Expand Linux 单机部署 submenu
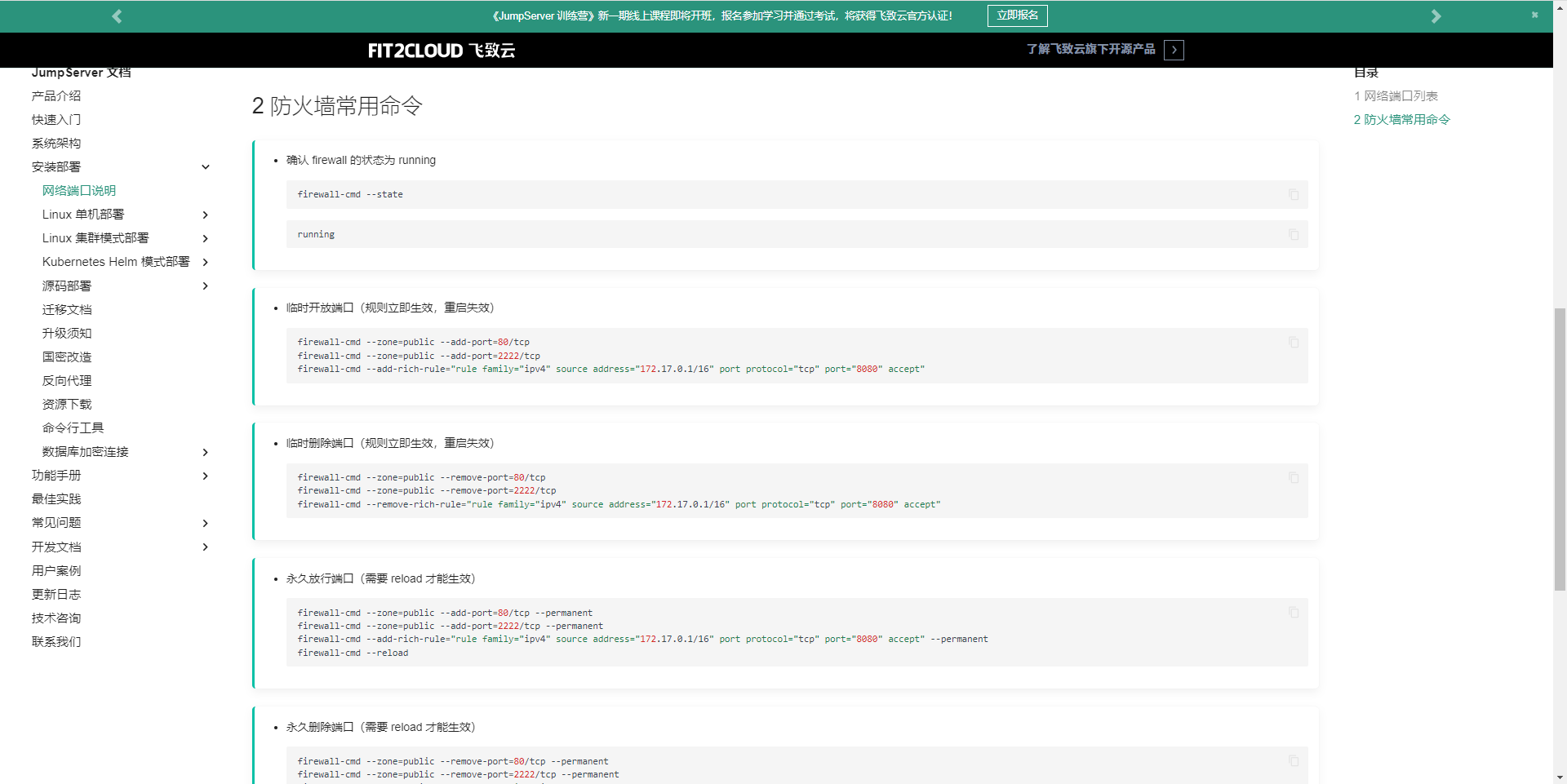This screenshot has height=784, width=1567. pyautogui.click(x=206, y=215)
